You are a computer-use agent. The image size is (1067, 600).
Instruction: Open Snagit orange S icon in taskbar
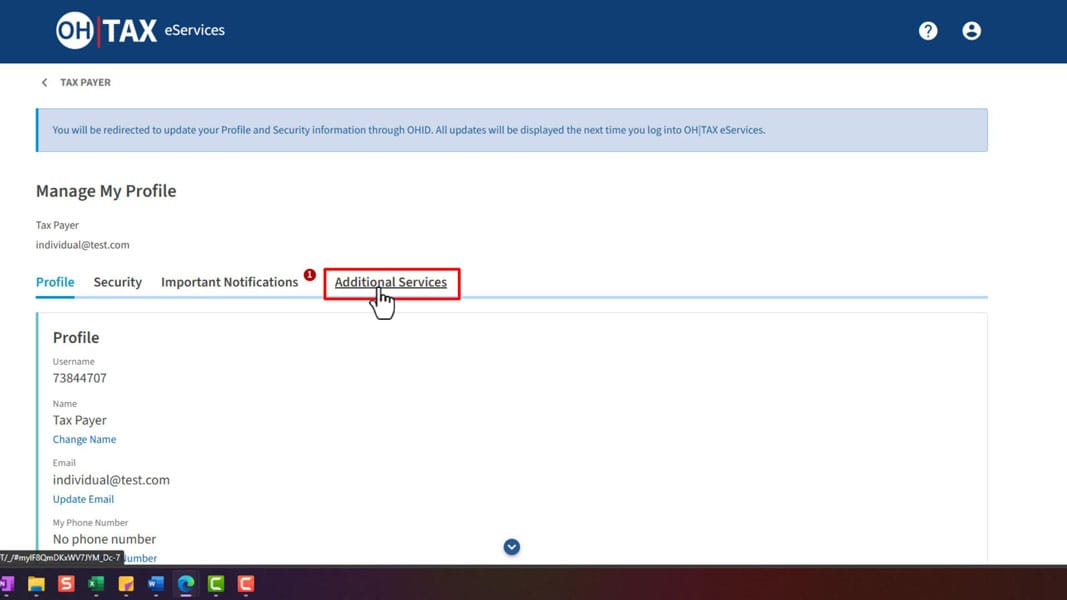[x=66, y=584]
